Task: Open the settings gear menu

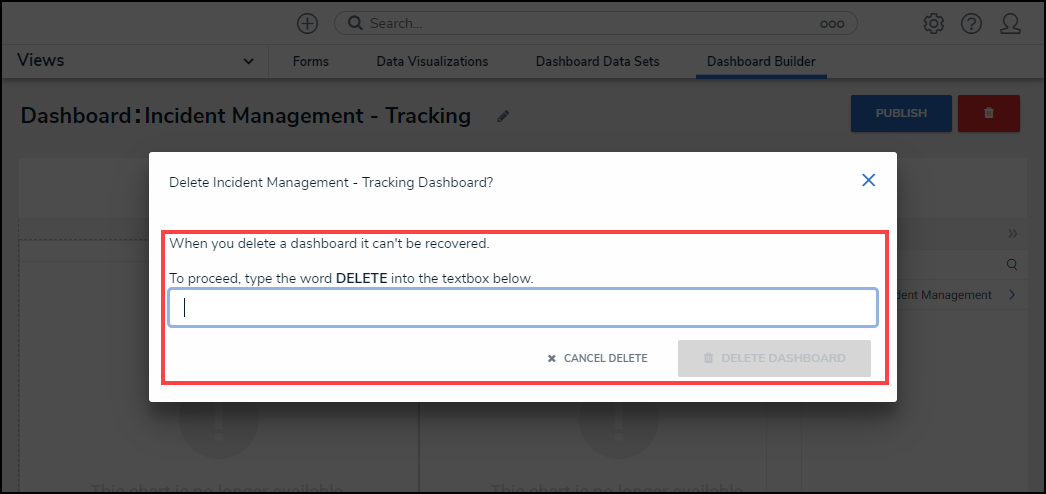Action: [x=933, y=23]
